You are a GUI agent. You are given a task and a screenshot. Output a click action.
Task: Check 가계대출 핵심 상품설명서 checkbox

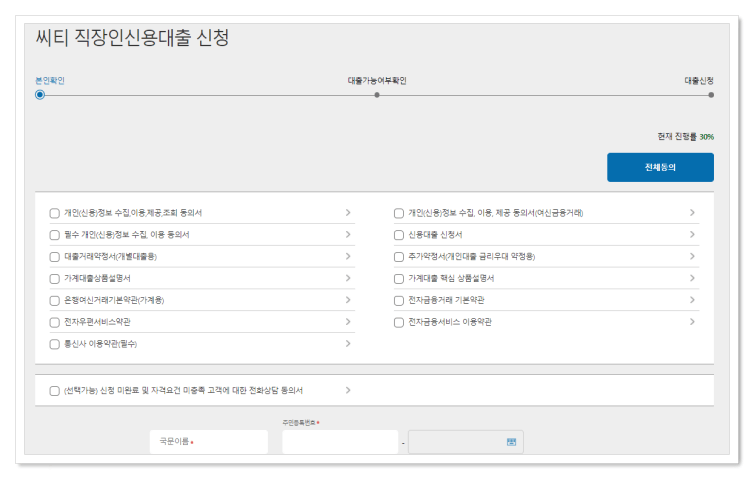399,278
